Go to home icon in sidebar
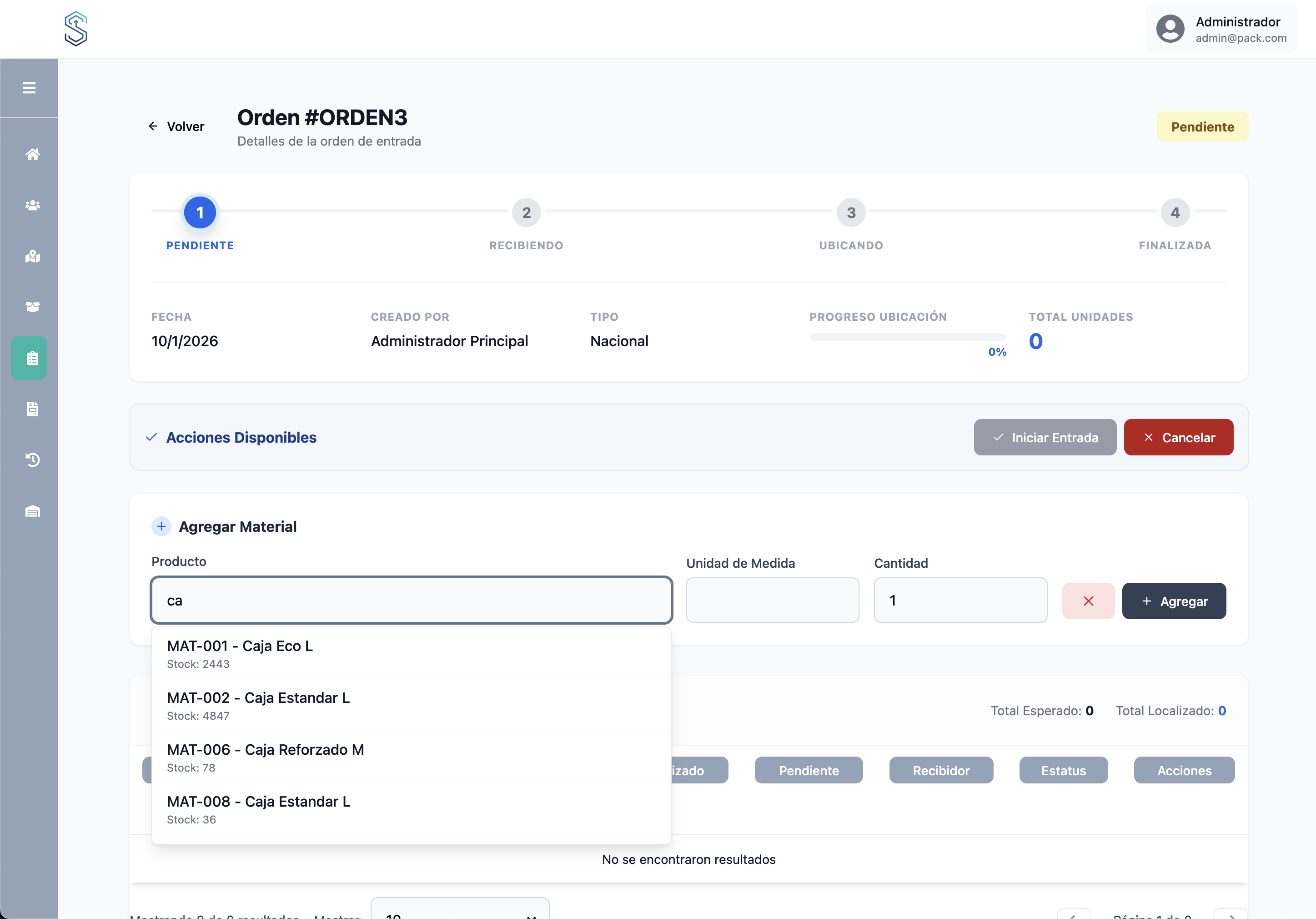Viewport: 1316px width, 919px height. pyautogui.click(x=33, y=154)
